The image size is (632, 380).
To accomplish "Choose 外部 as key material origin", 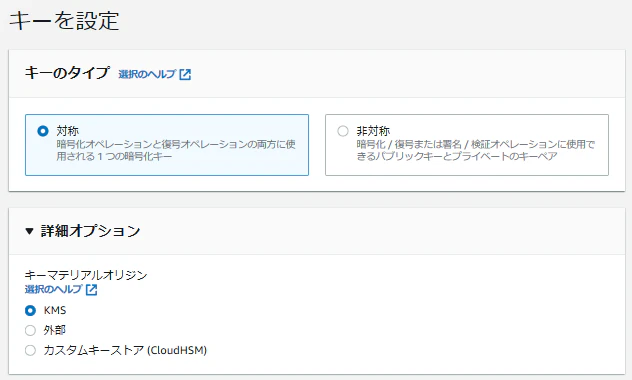I will point(30,330).
